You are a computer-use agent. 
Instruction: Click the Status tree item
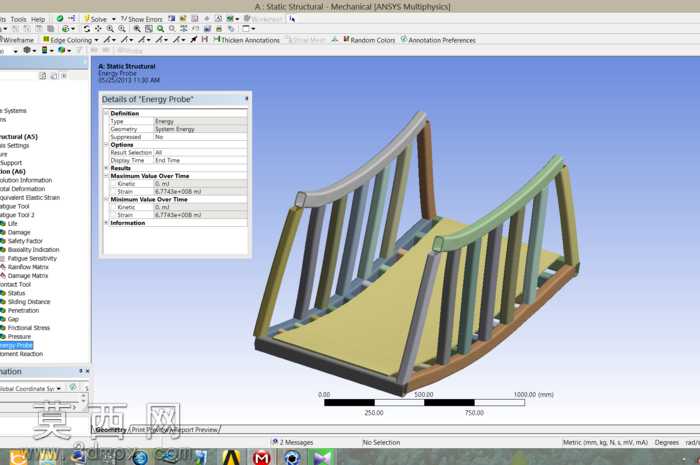coord(16,293)
